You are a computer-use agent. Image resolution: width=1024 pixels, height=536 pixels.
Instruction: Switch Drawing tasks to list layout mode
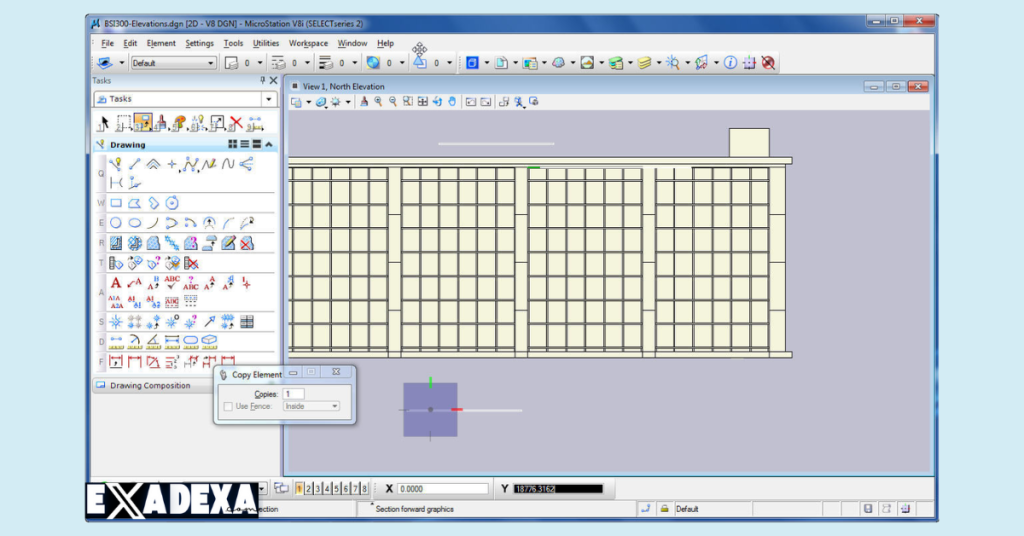(244, 144)
